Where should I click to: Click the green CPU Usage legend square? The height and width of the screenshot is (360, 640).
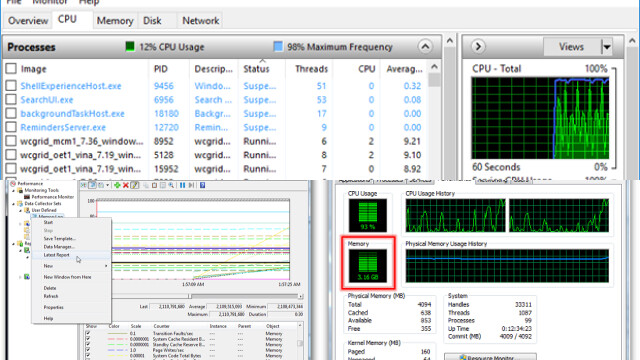[x=130, y=47]
